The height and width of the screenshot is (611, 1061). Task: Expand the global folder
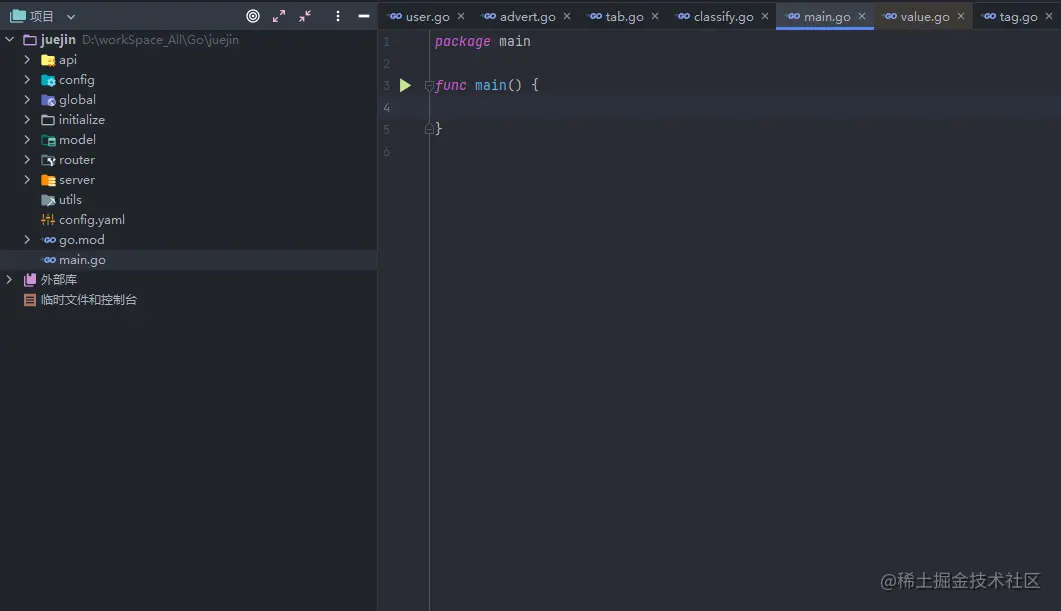coord(27,99)
